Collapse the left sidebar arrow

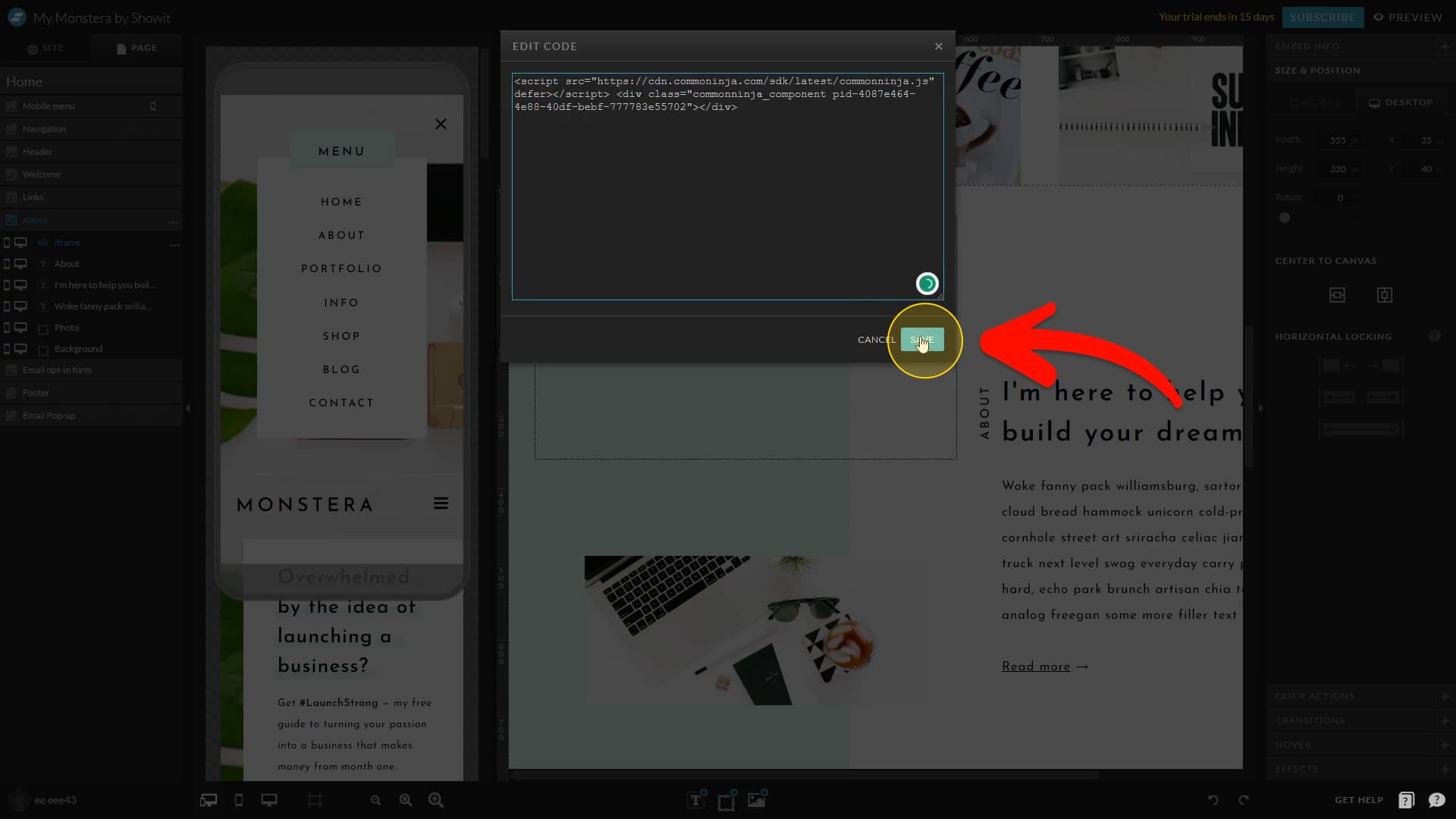[x=188, y=408]
